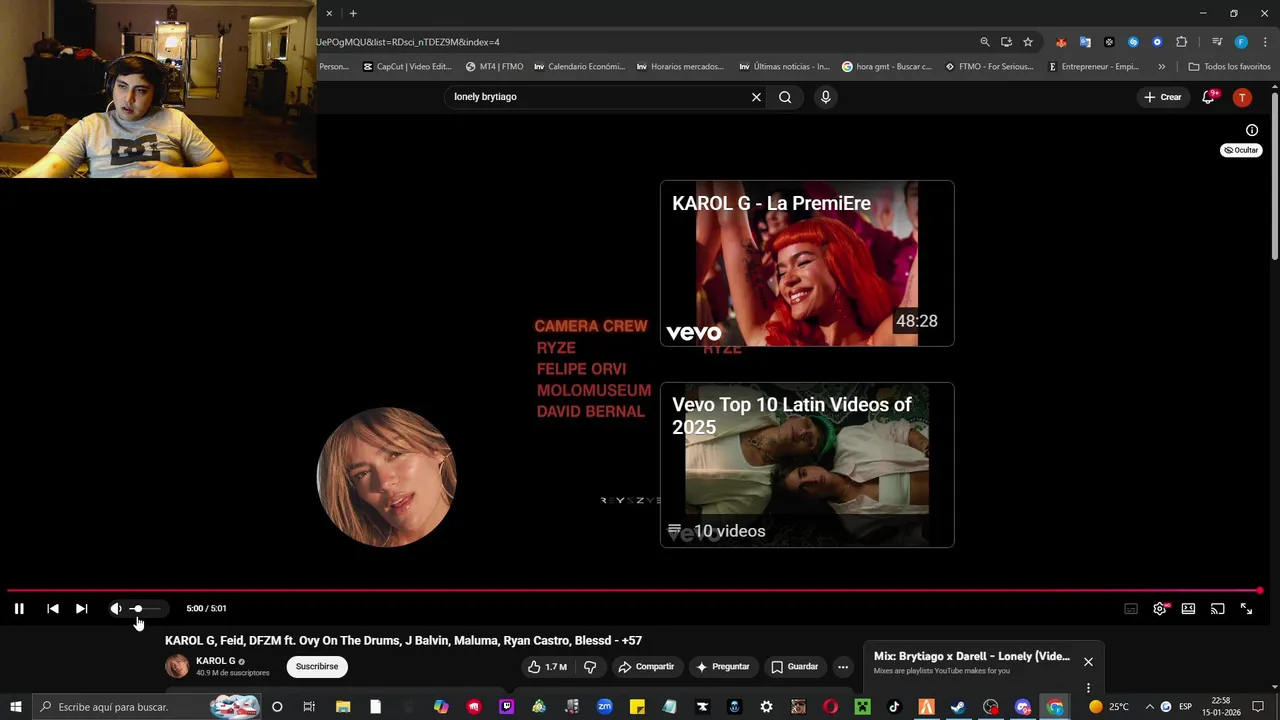Click the red video progress bar
Screen dimensions: 1280x720
click(634, 590)
